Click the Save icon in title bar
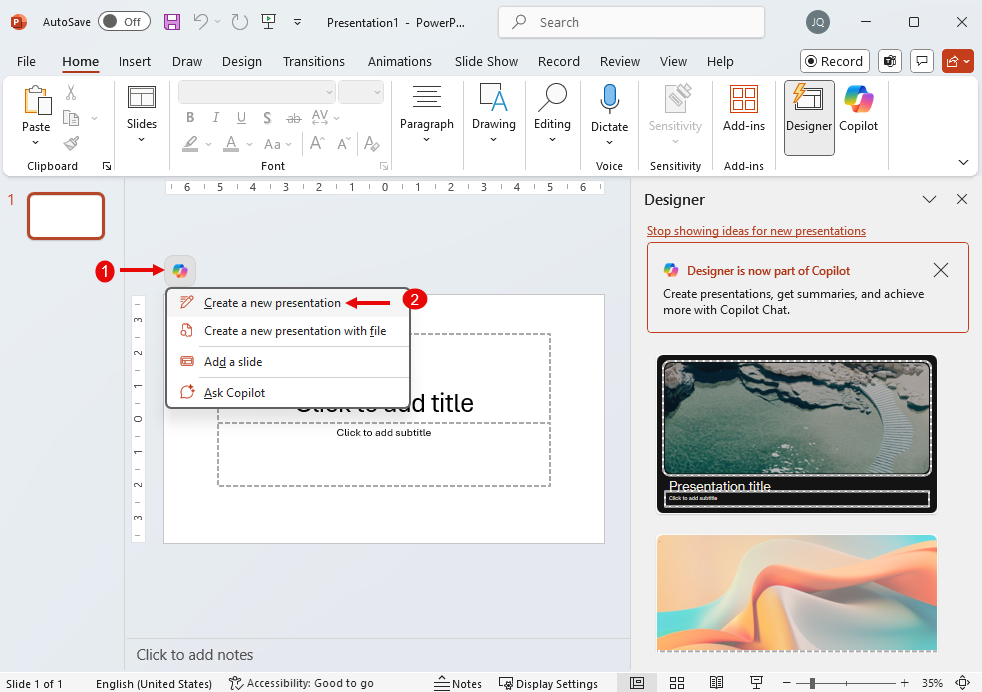This screenshot has height=692, width=982. (172, 22)
